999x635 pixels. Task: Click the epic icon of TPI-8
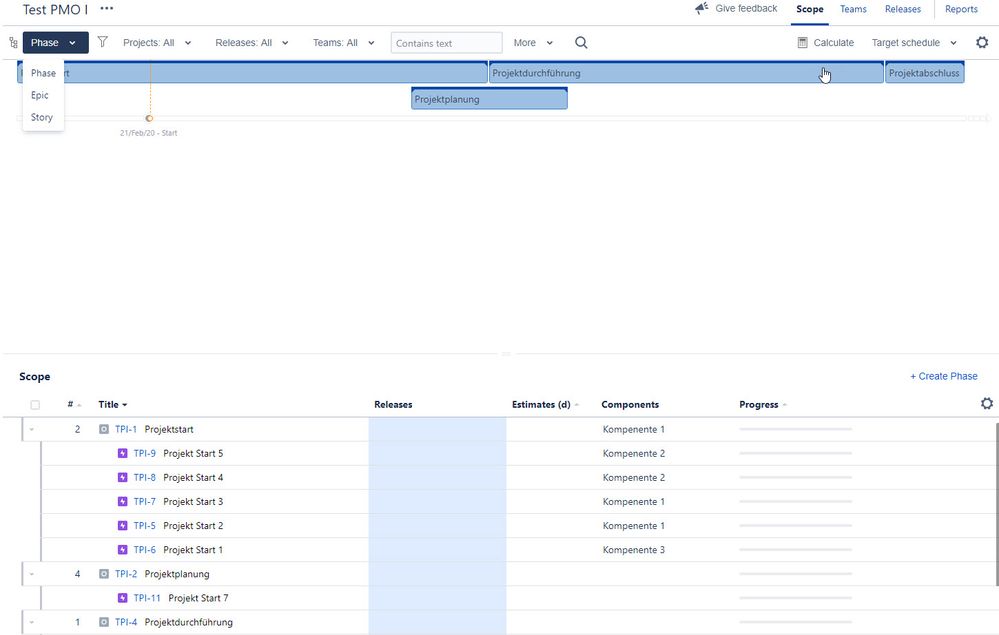(x=123, y=478)
